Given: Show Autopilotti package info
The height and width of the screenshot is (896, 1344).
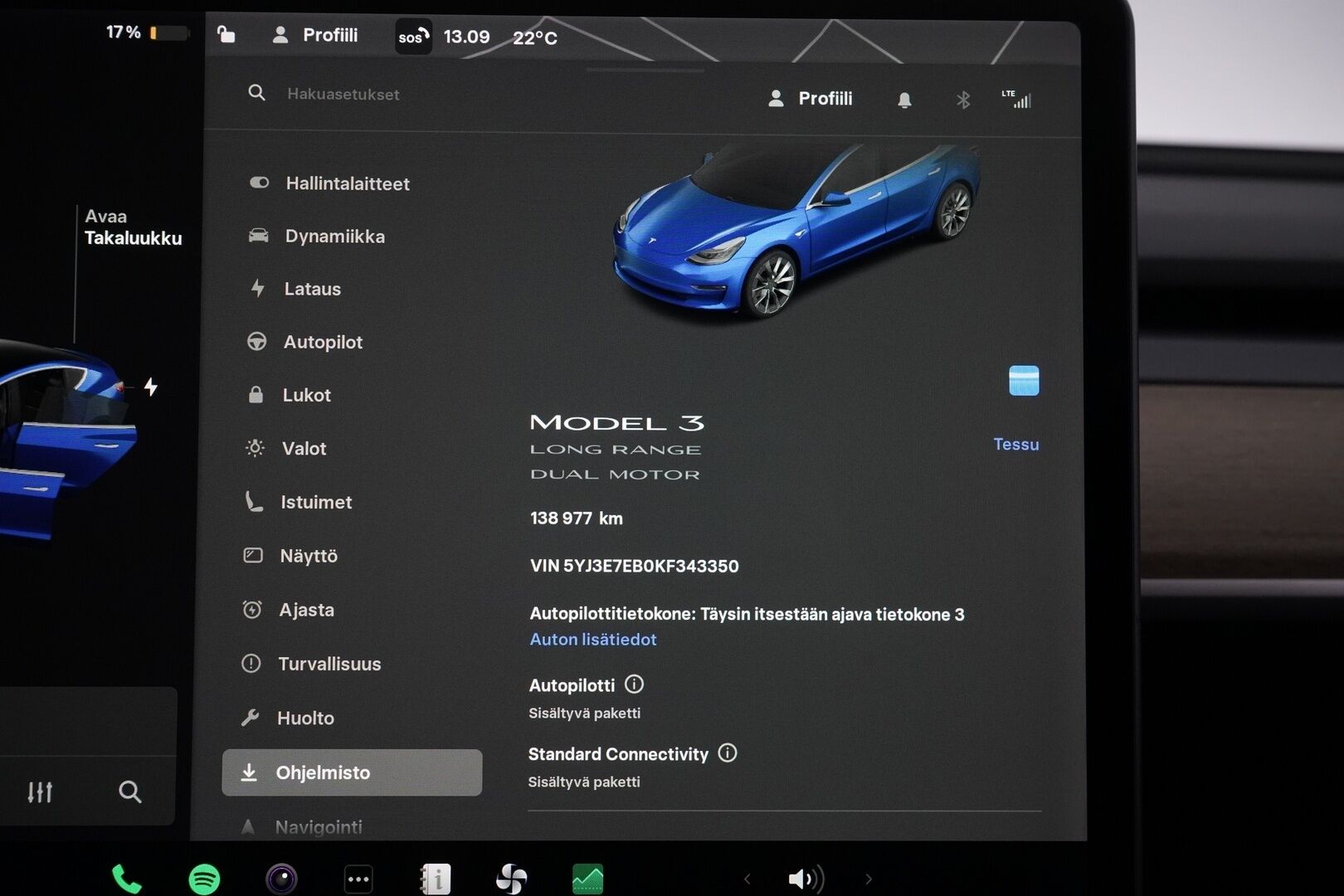Looking at the screenshot, I should 634,684.
